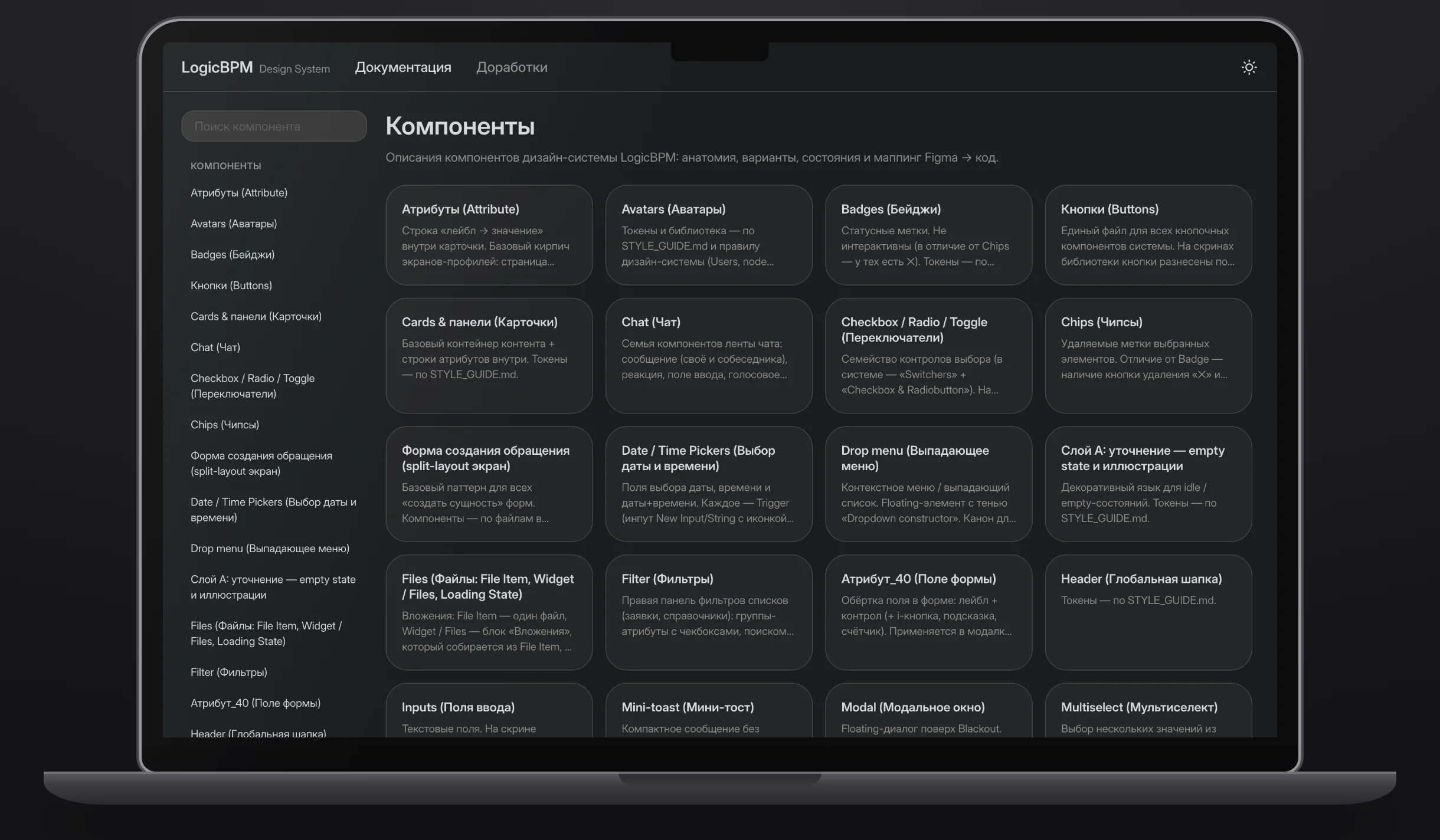Select Drop menu (Выпадающее меню) in sidebar
Viewport: 1440px width, 840px height.
click(x=270, y=549)
